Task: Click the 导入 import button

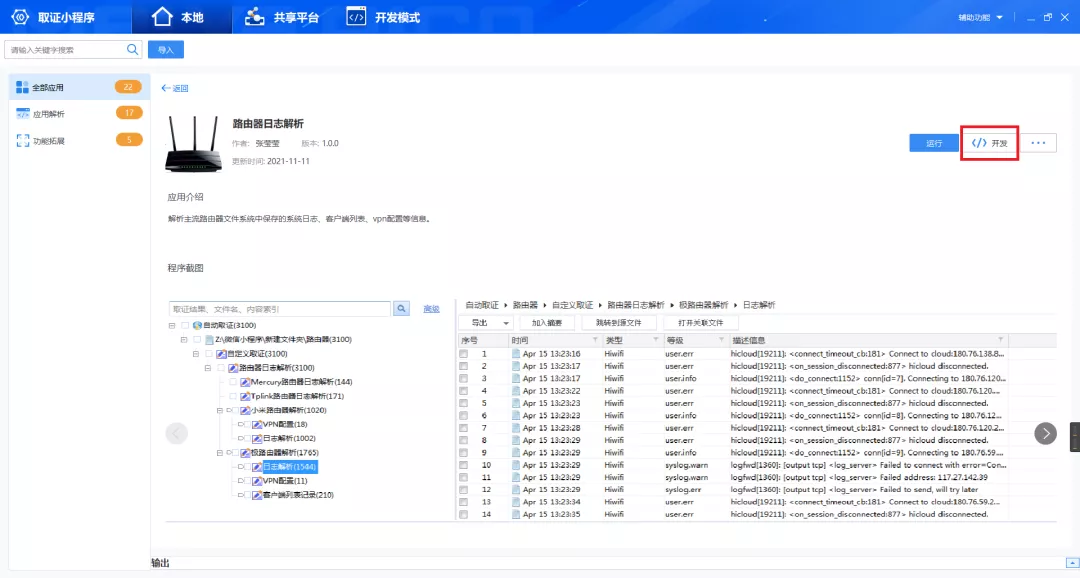Action: click(x=165, y=50)
